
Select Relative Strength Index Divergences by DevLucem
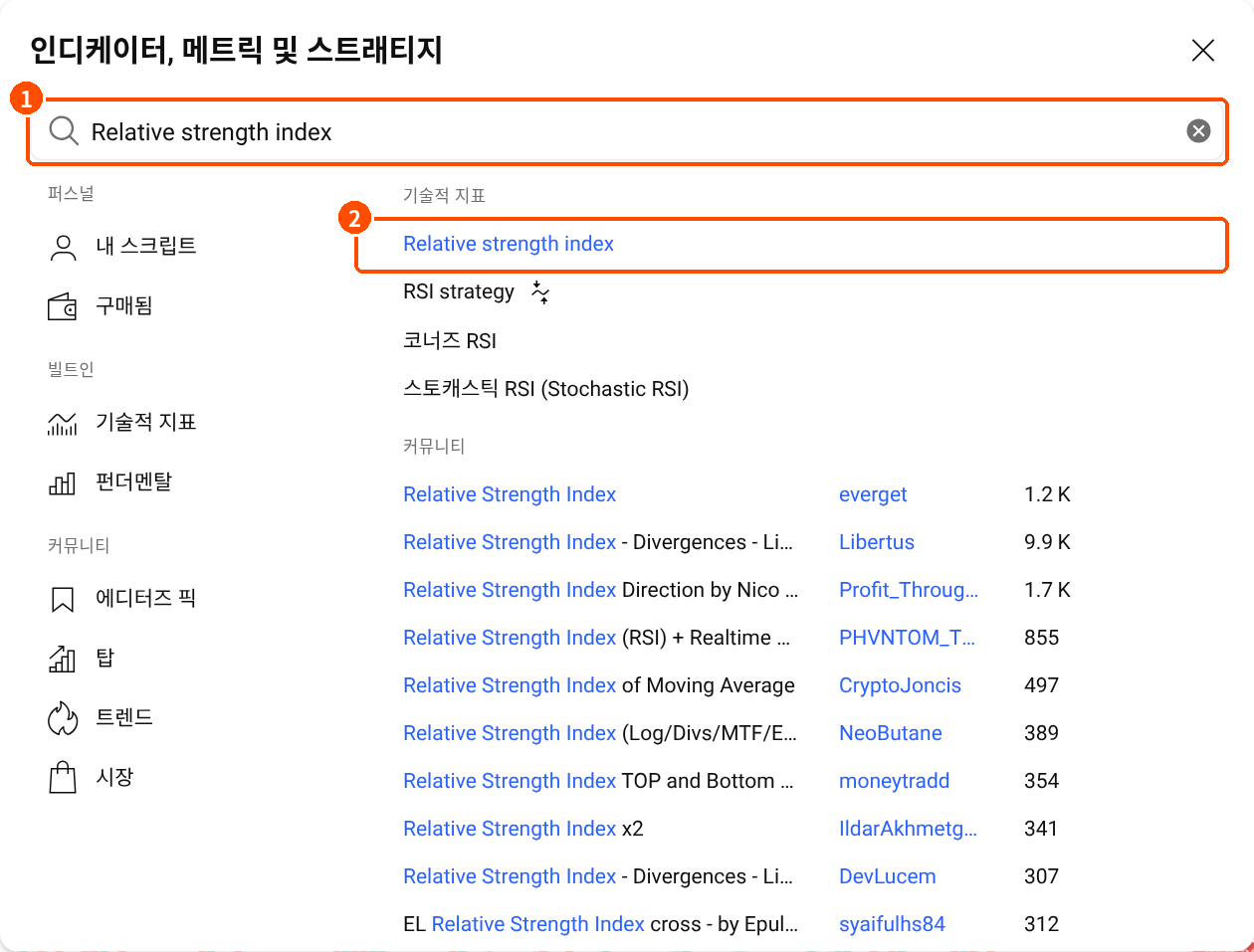(598, 876)
